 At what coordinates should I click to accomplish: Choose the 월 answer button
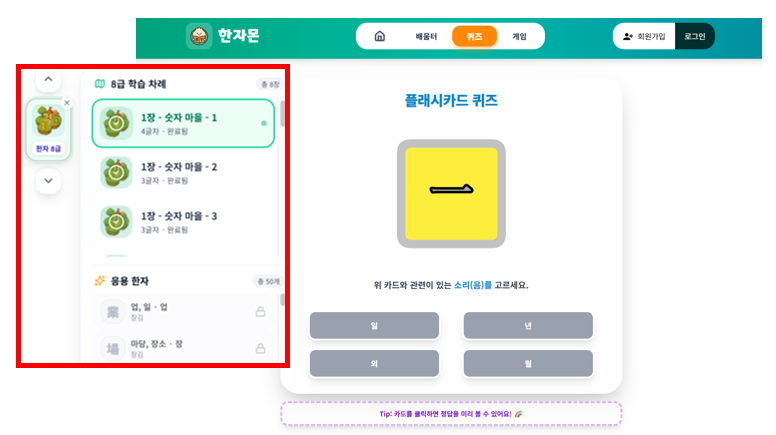[x=527, y=363]
